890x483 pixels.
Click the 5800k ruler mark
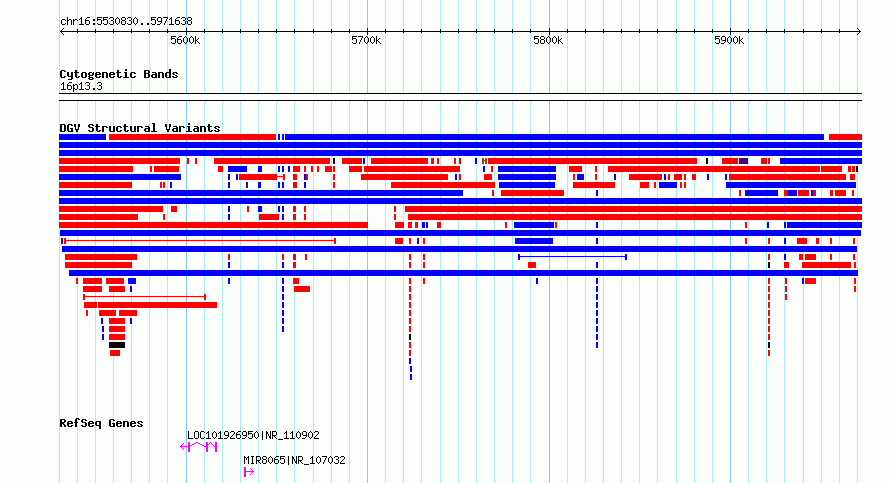tap(548, 41)
